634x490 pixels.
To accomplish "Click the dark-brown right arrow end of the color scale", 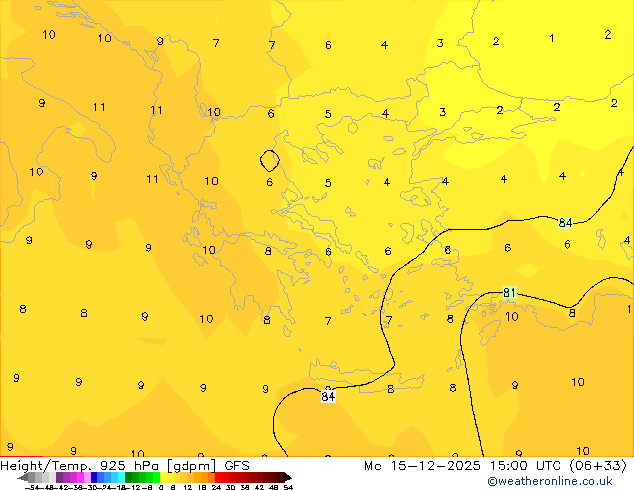I will click(x=288, y=478).
